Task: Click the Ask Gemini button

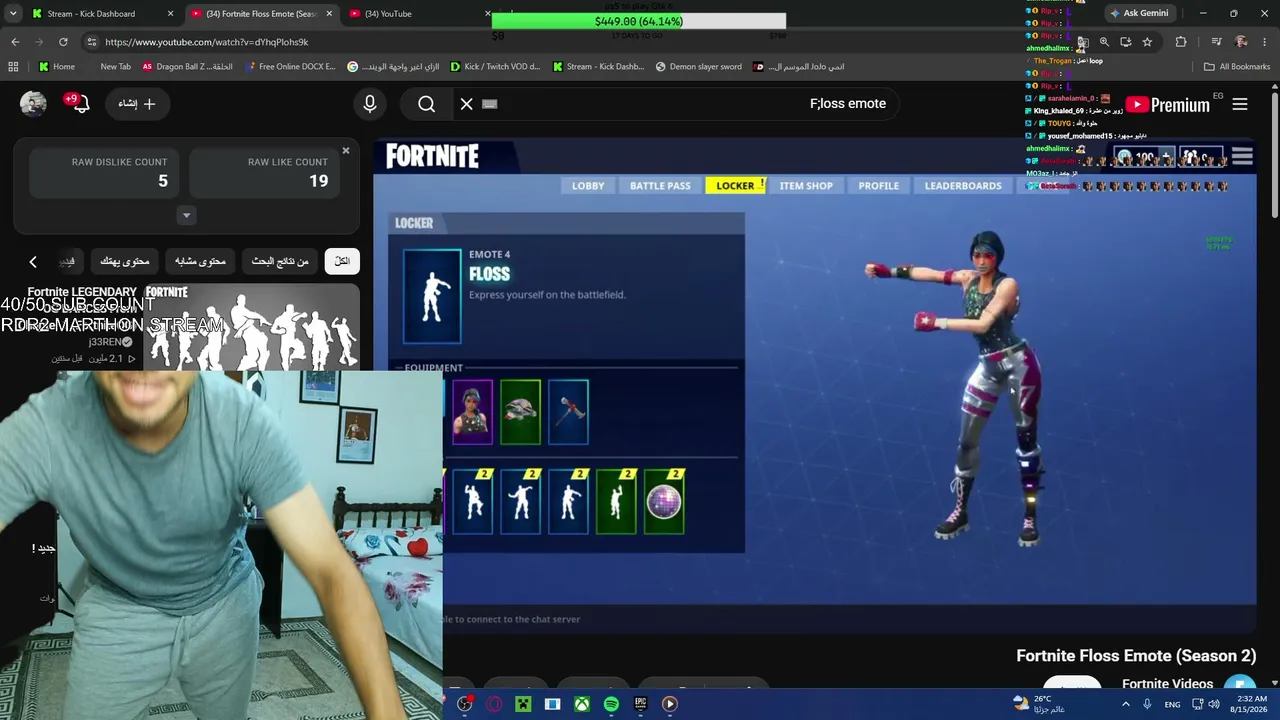Action: pyautogui.click(x=1139, y=14)
